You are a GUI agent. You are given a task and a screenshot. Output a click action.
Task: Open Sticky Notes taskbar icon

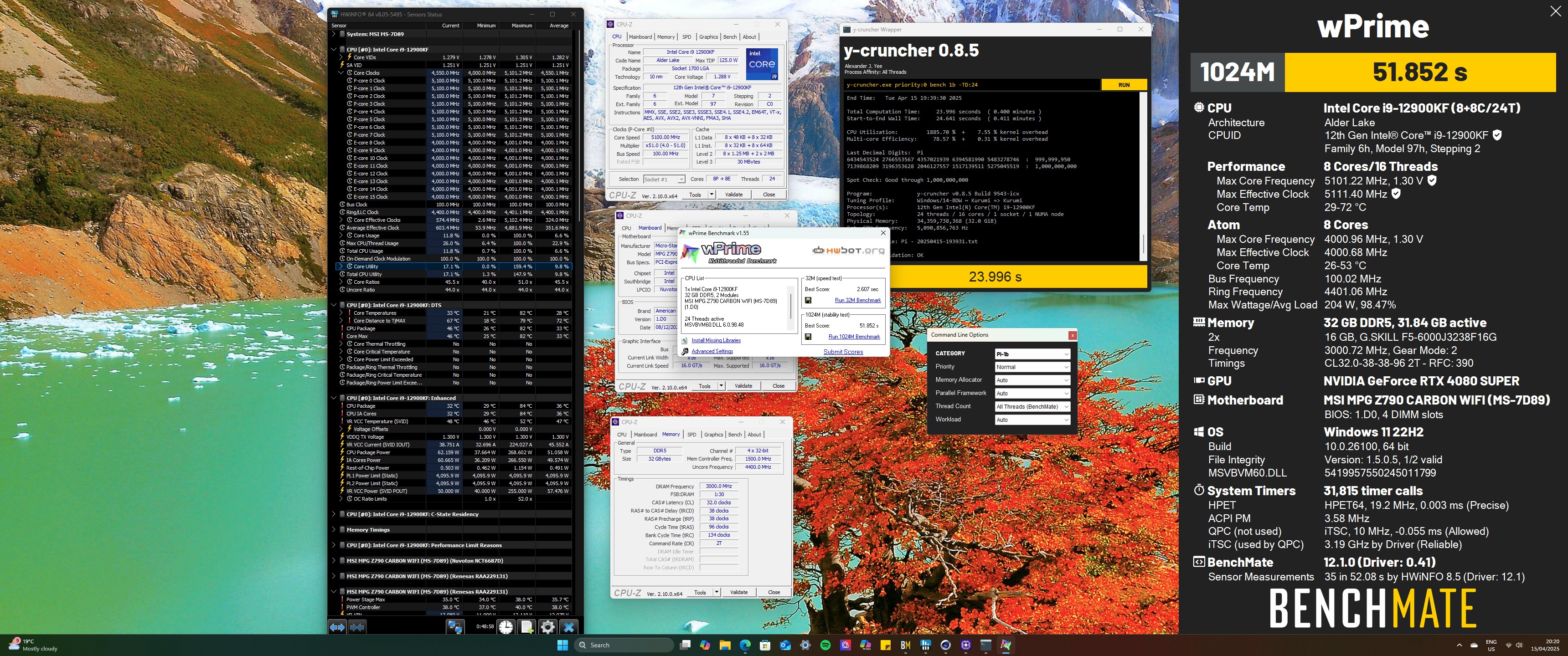(x=886, y=645)
